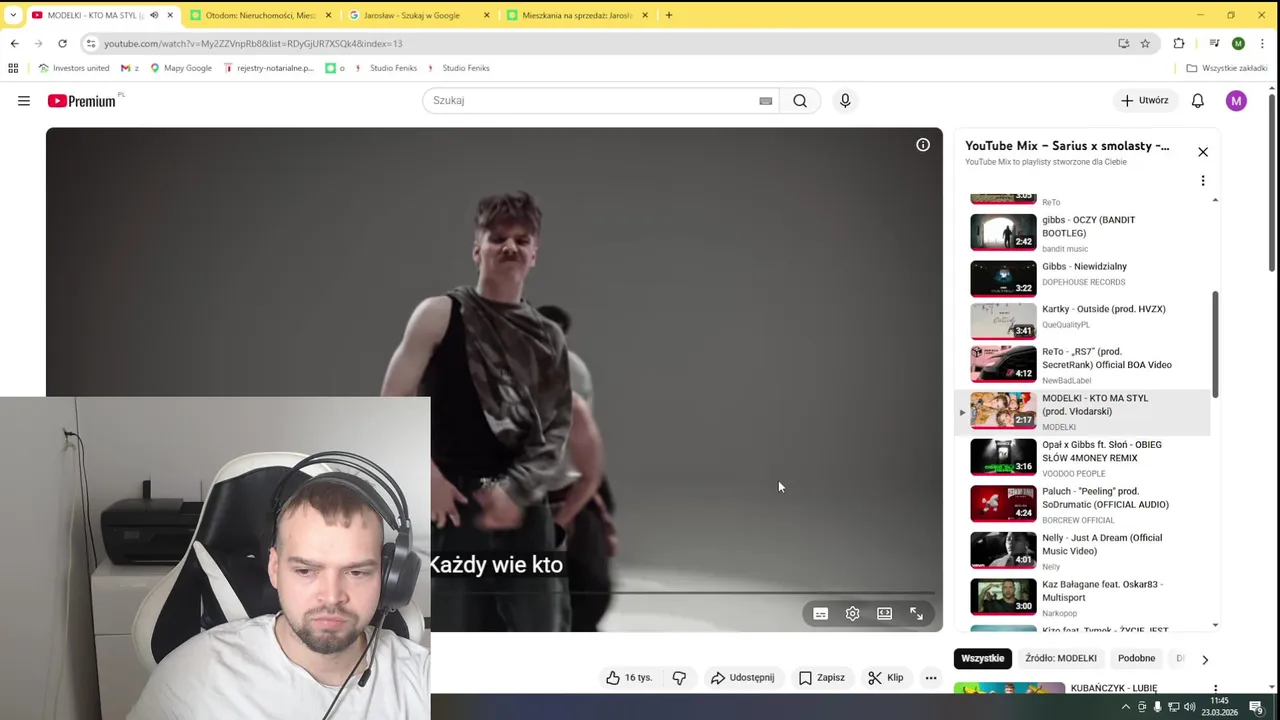The width and height of the screenshot is (1280, 720).
Task: Start voice search with microphone icon
Action: point(845,101)
